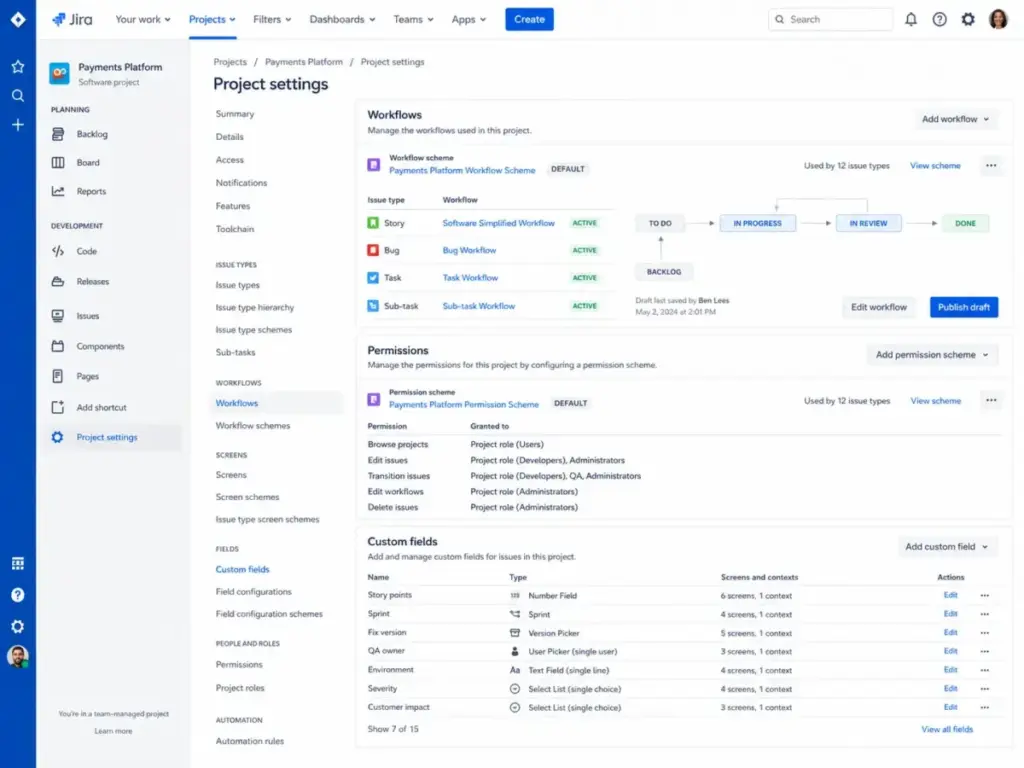Open the notifications bell icon
The width and height of the screenshot is (1024, 768).
(x=910, y=20)
